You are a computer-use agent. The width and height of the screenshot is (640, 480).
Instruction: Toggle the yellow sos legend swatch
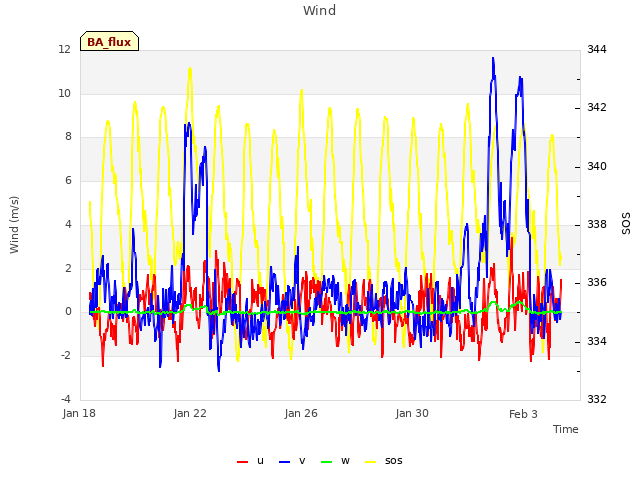(x=370, y=462)
